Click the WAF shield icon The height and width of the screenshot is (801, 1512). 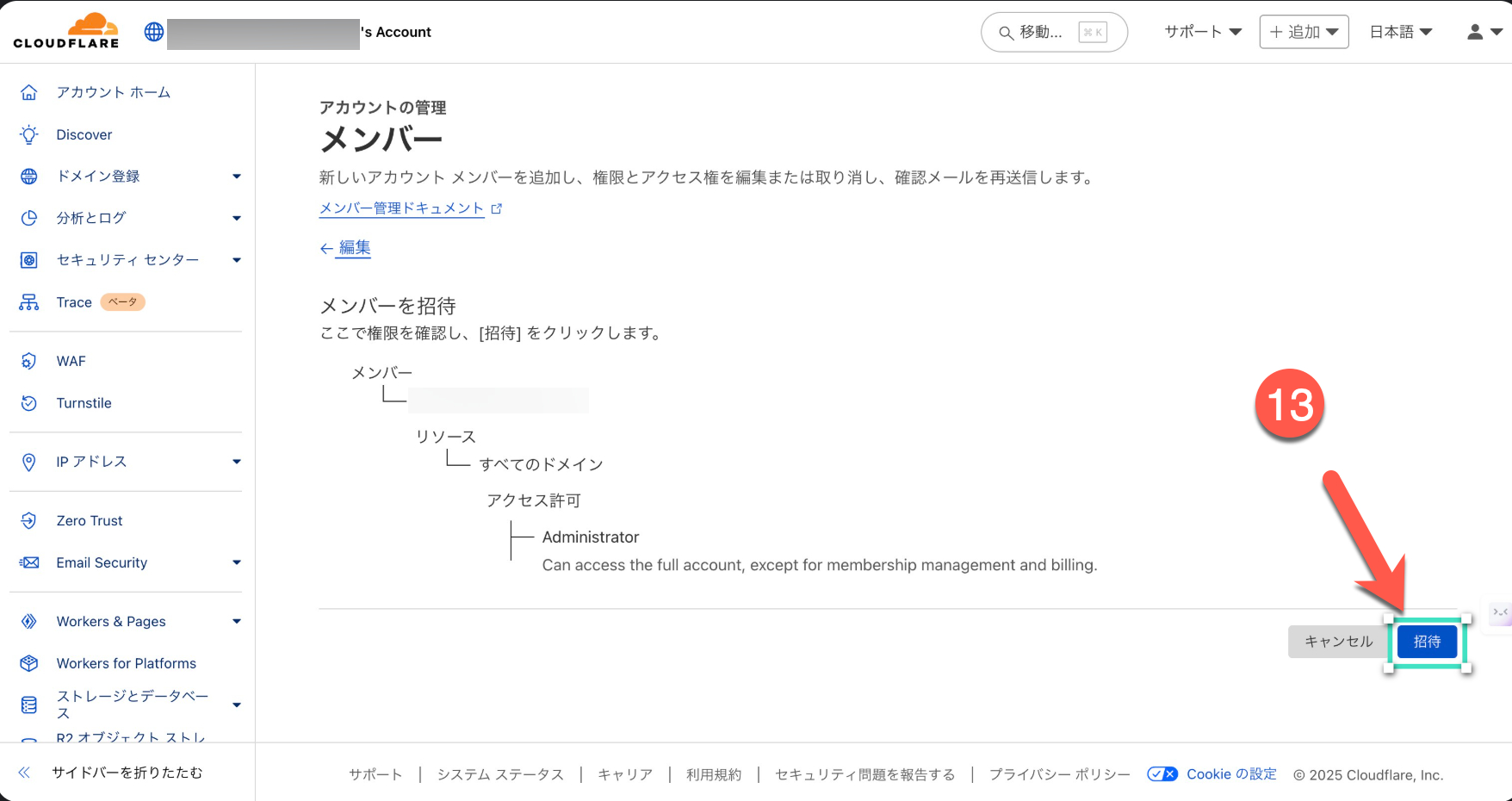click(29, 361)
